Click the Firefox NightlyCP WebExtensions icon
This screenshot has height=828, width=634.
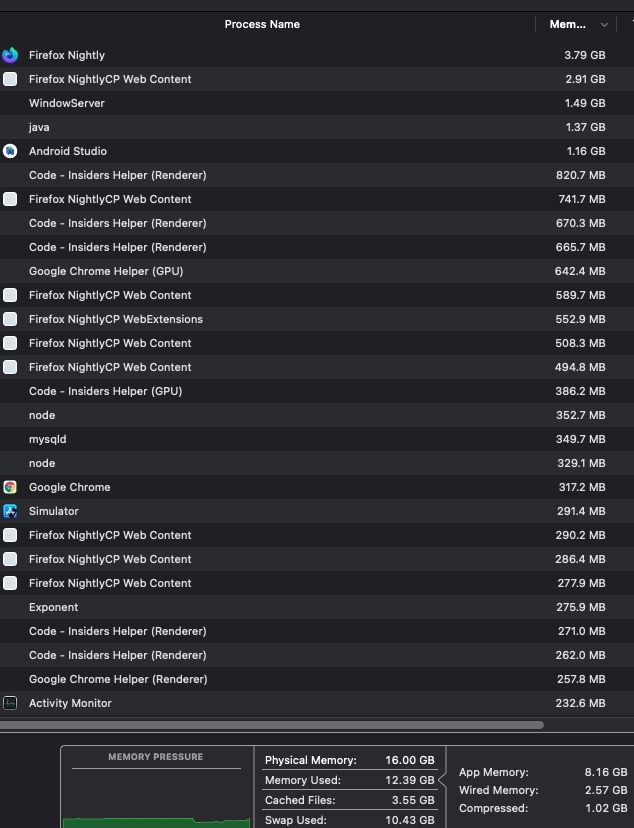click(10, 319)
